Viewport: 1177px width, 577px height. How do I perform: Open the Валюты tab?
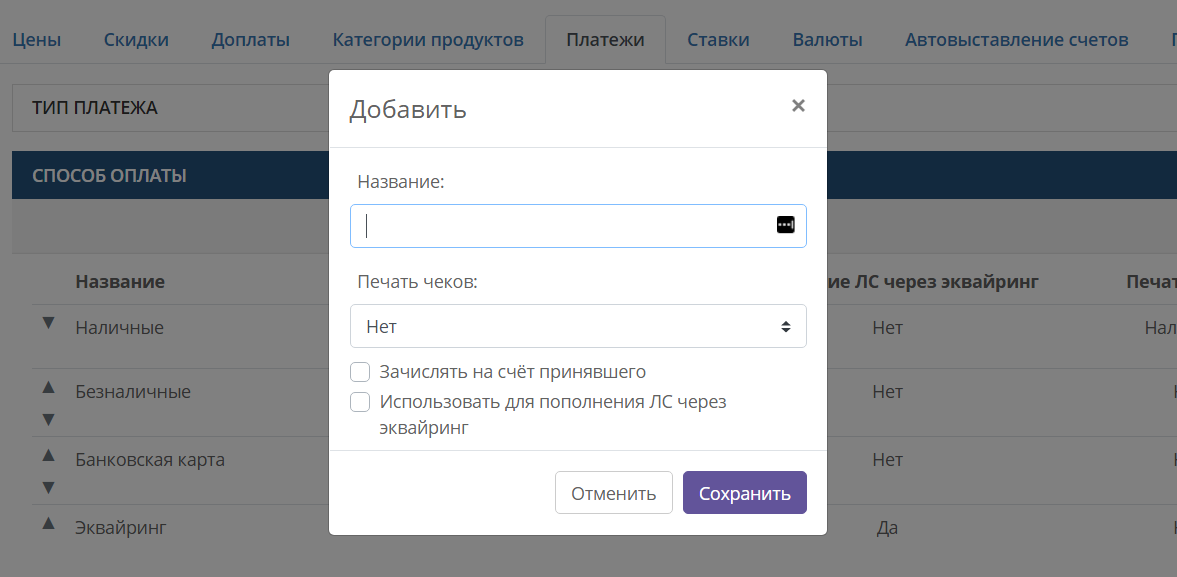tap(827, 40)
